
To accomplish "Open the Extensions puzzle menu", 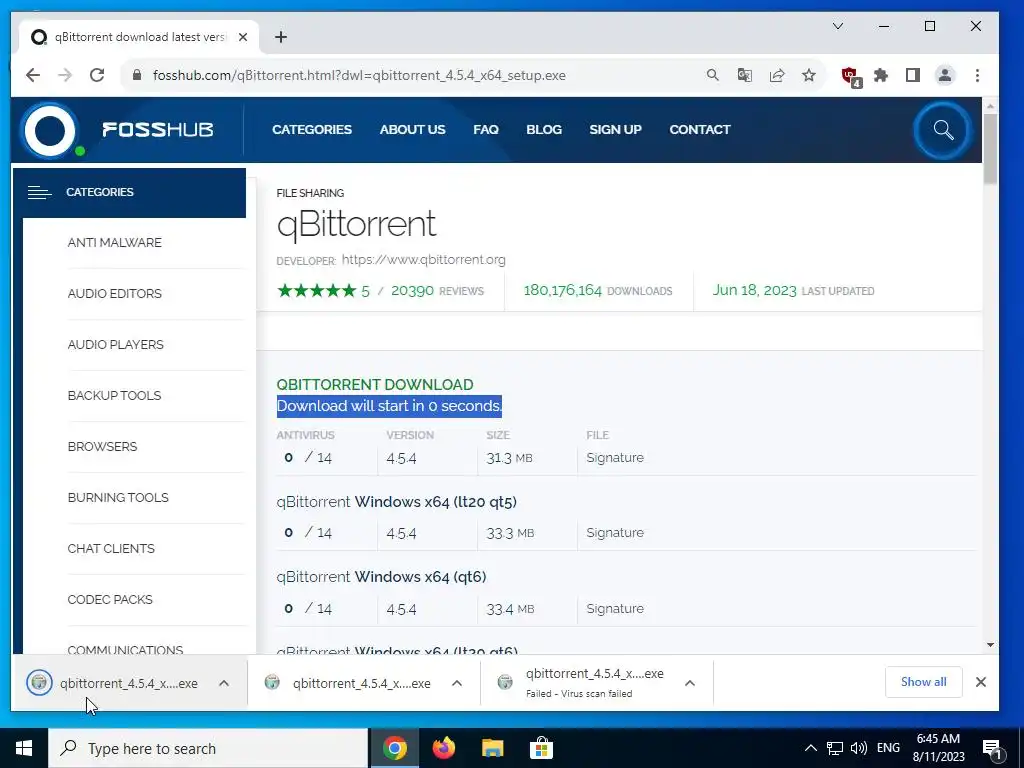I will pos(881,75).
